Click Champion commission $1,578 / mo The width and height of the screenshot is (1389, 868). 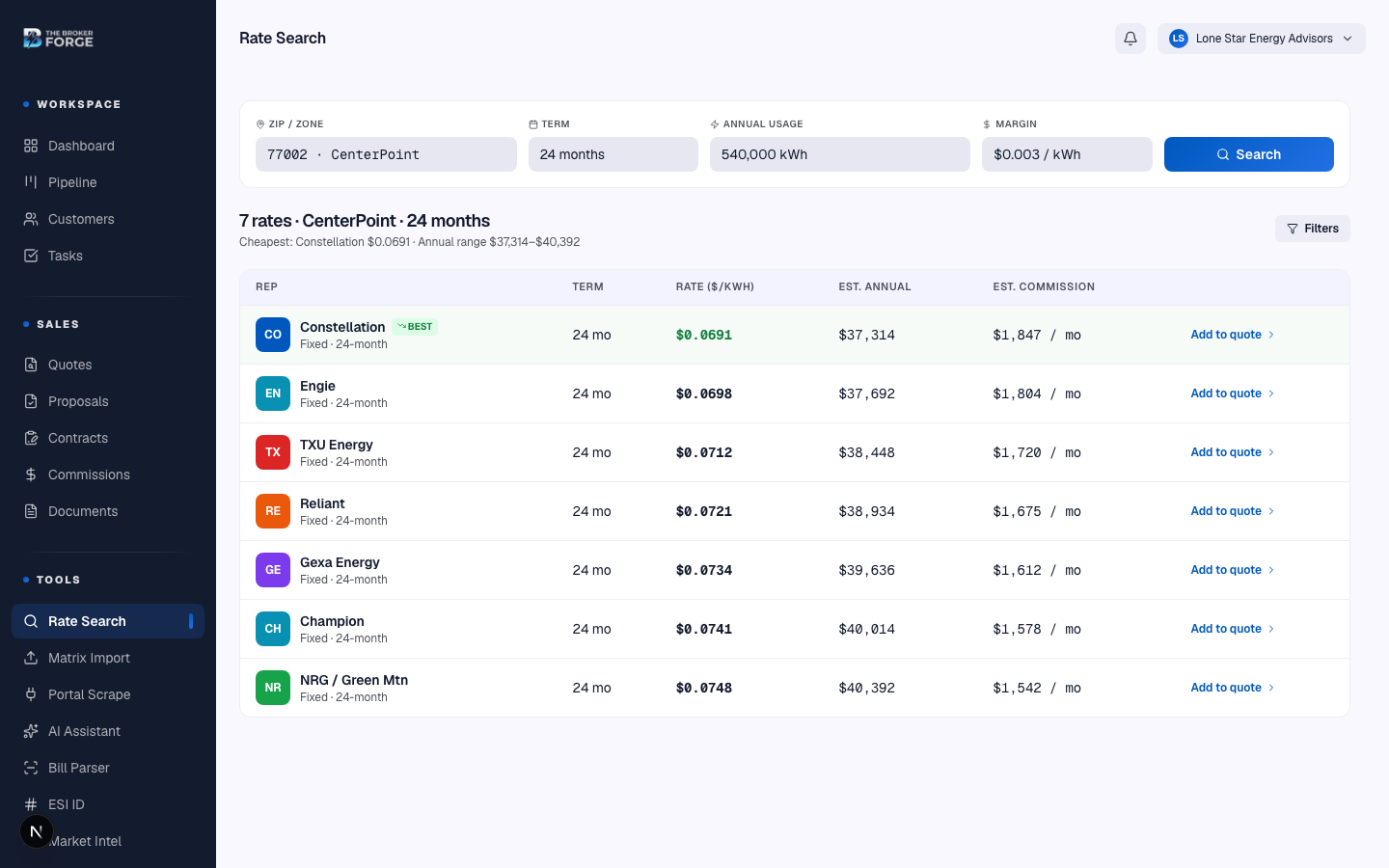click(x=1037, y=629)
